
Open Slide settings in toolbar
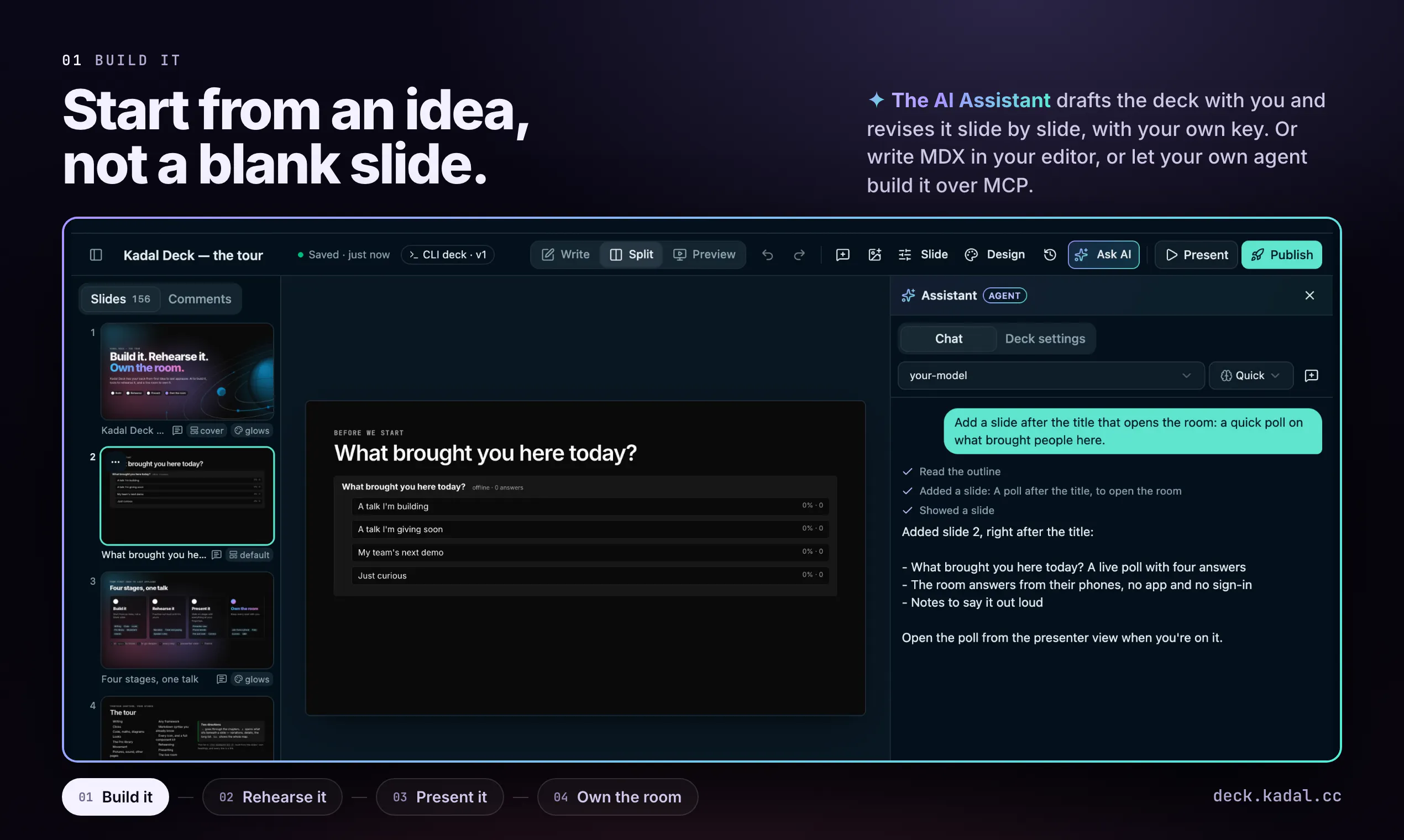tap(923, 255)
